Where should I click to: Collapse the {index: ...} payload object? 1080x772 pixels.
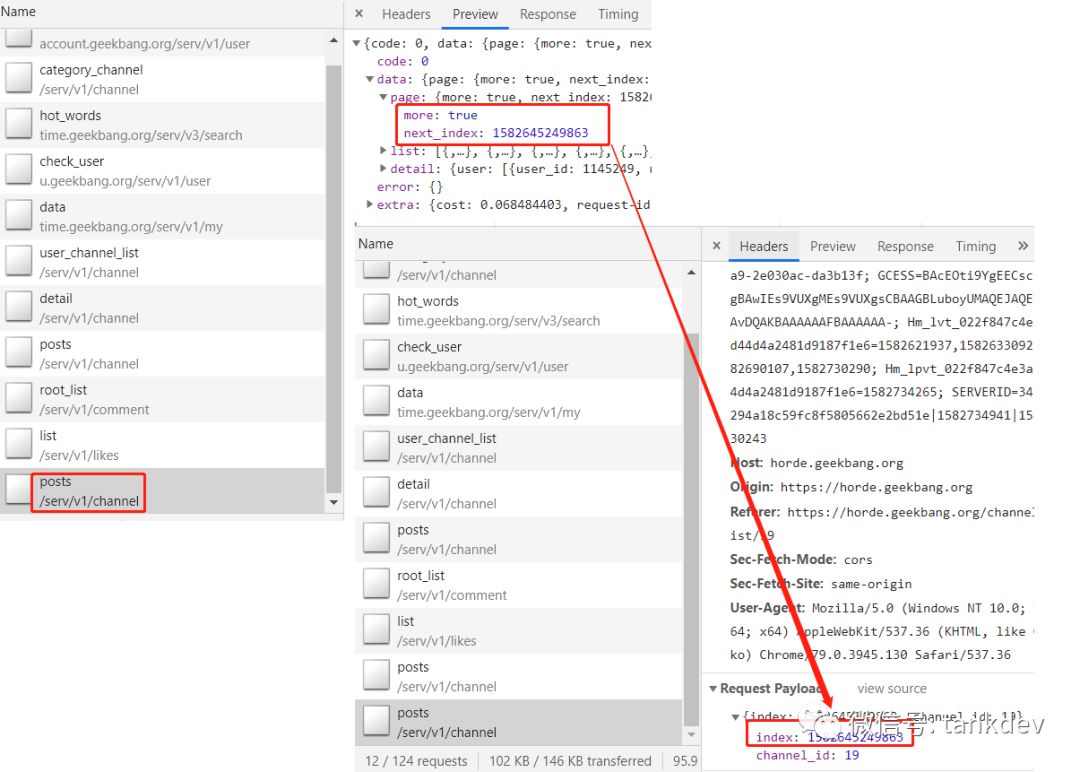coord(736,716)
